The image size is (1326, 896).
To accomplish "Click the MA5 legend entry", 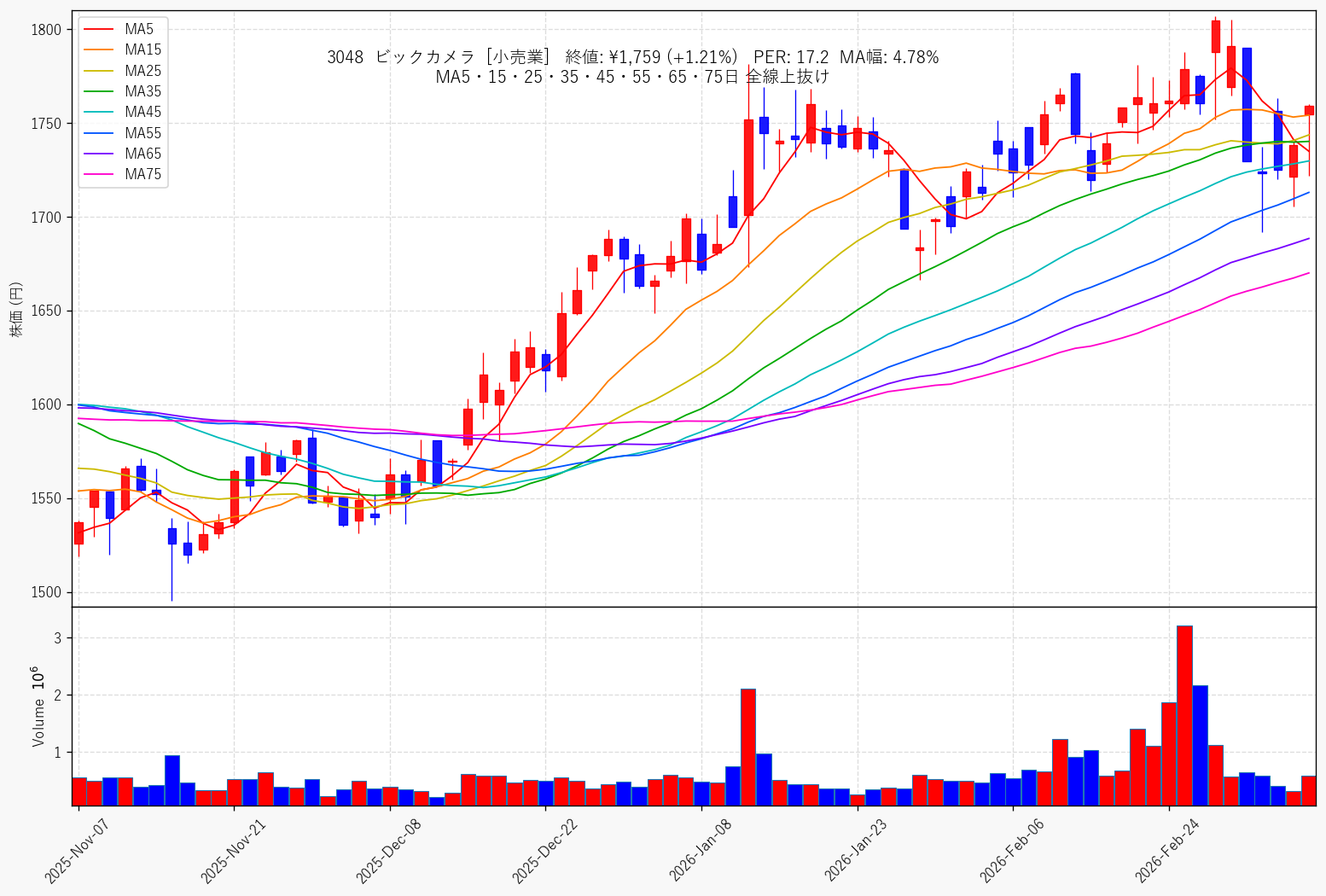I will coord(119,30).
